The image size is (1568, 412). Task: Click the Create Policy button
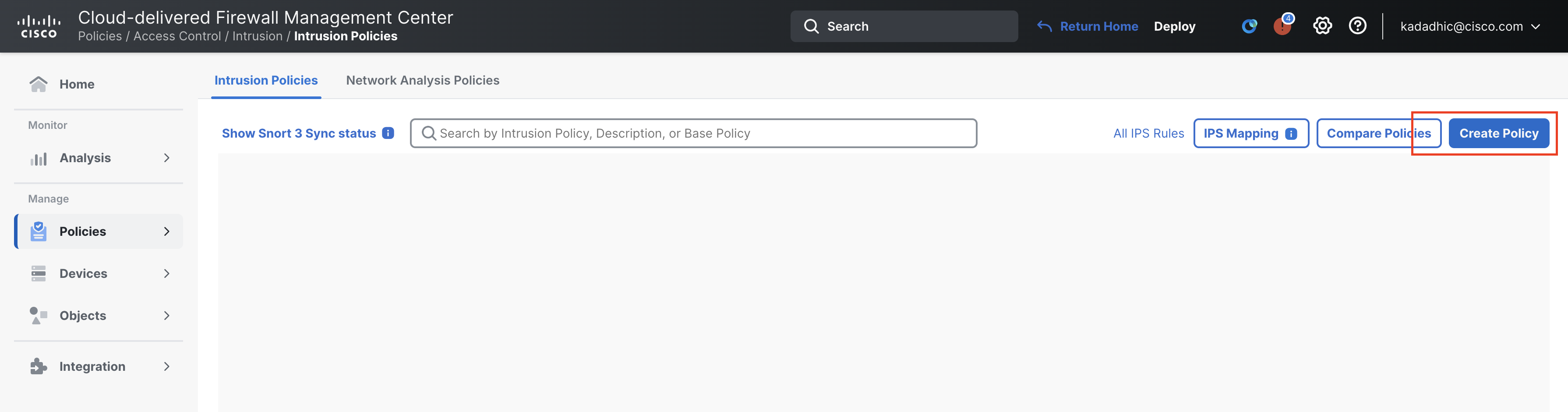click(1499, 134)
